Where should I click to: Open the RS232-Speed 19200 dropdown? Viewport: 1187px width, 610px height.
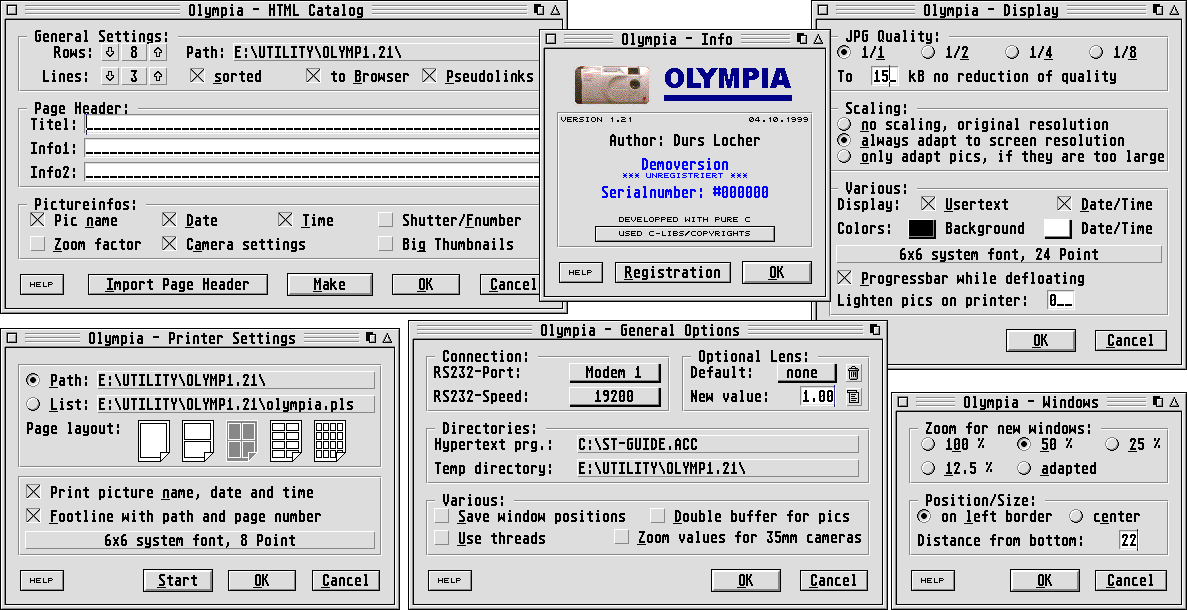[x=615, y=397]
